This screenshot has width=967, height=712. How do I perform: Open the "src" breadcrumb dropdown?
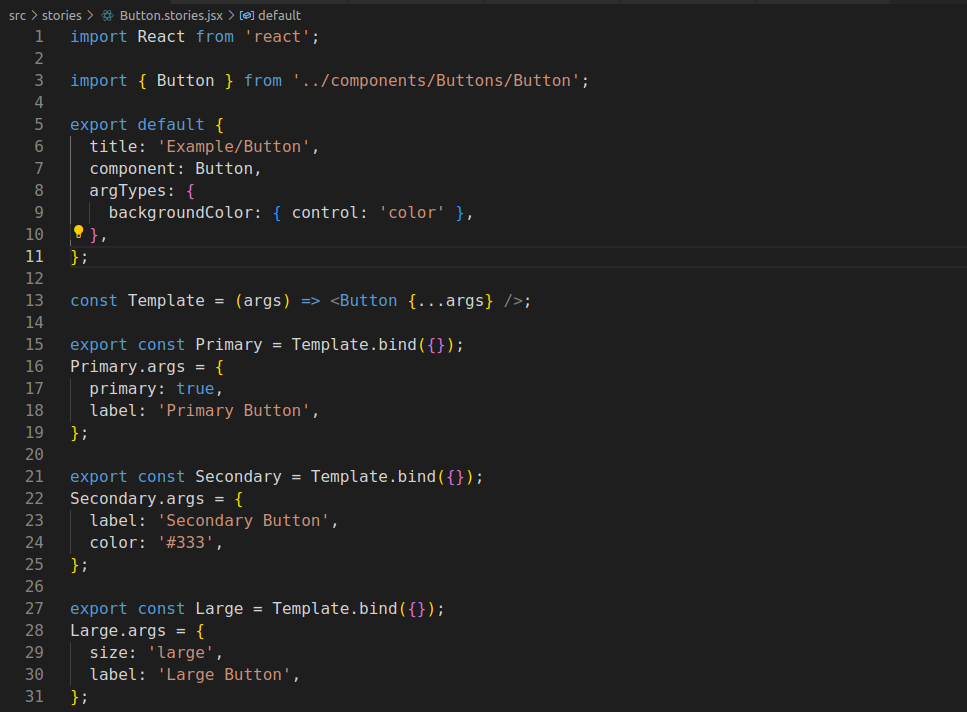[17, 15]
